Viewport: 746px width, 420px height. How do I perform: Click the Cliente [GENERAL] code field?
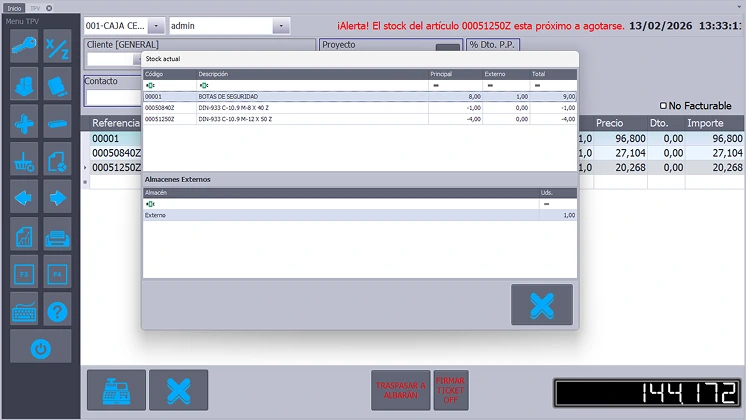pos(110,59)
